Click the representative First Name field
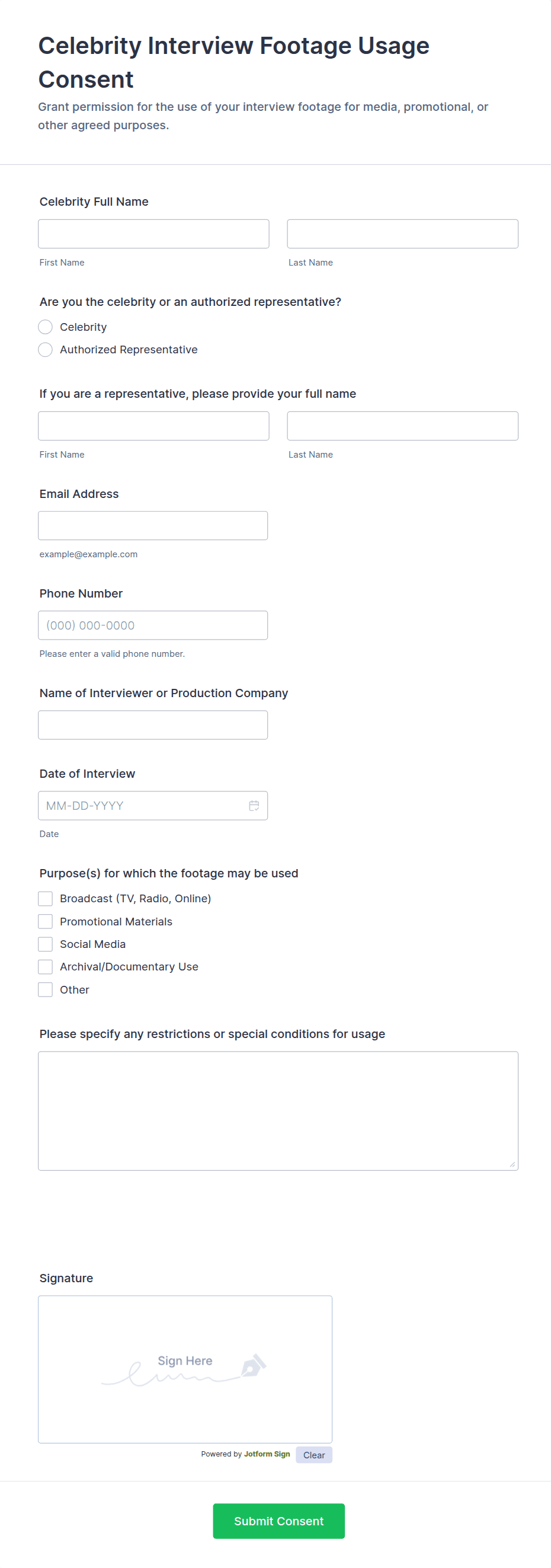 [153, 426]
